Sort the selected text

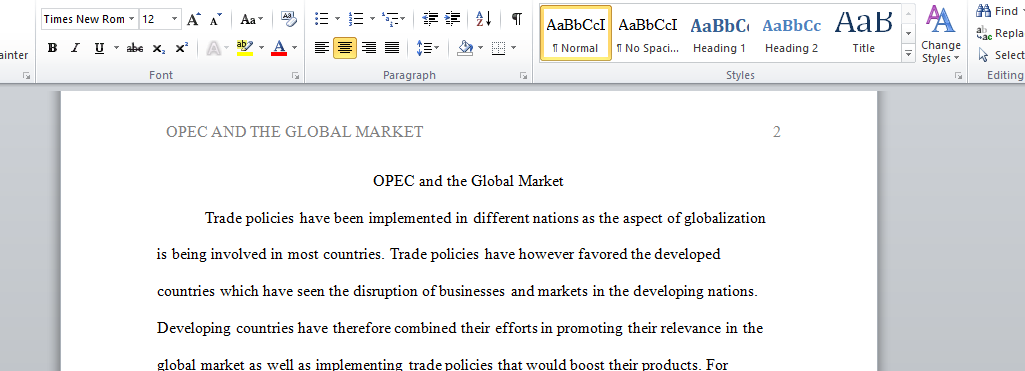484,19
